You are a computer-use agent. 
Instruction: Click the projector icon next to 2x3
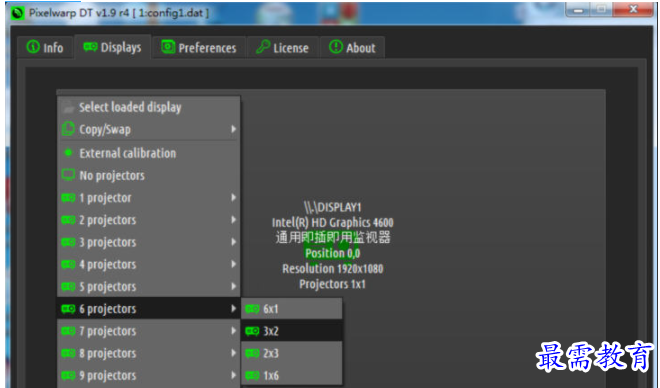[x=252, y=353]
